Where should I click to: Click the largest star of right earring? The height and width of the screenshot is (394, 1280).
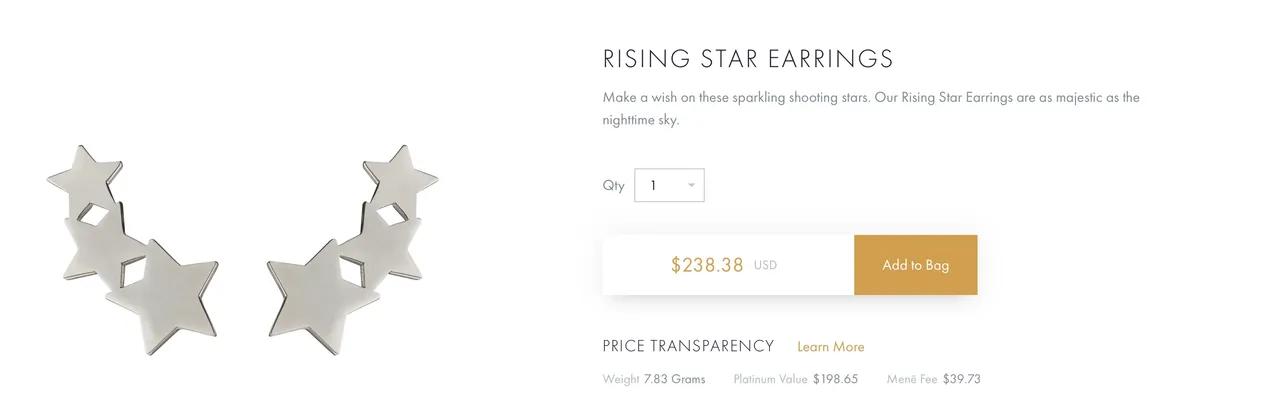click(x=323, y=297)
